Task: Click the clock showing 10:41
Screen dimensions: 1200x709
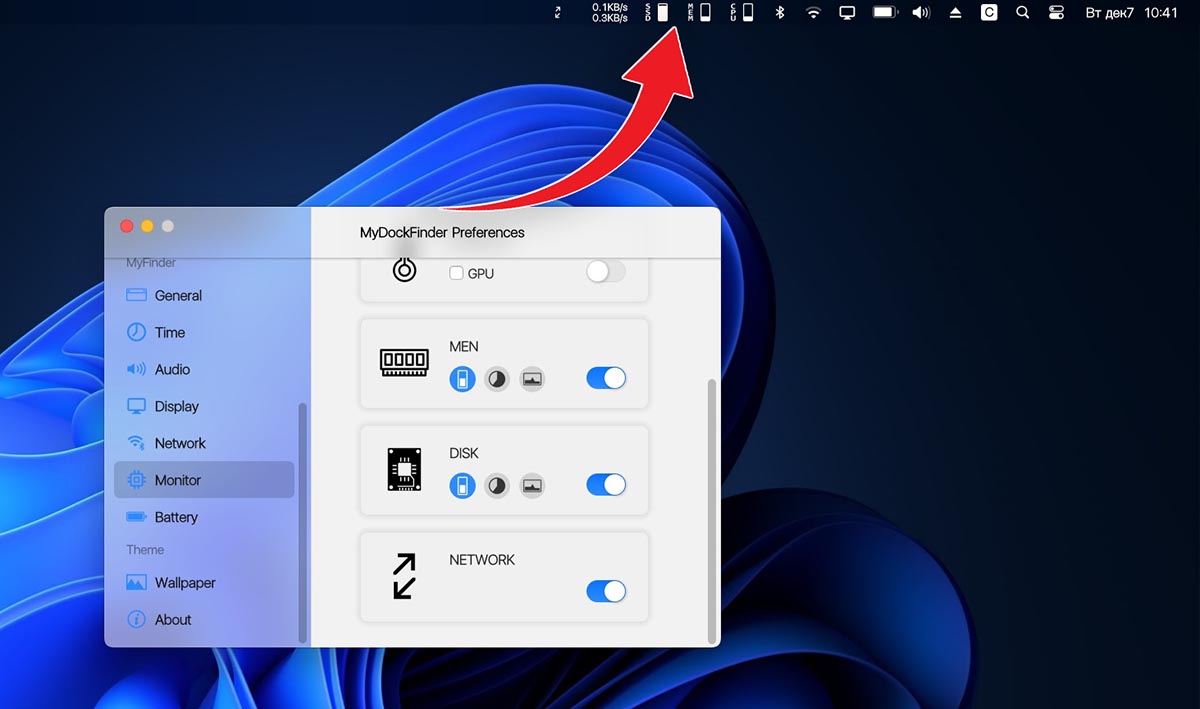Action: click(x=1161, y=13)
